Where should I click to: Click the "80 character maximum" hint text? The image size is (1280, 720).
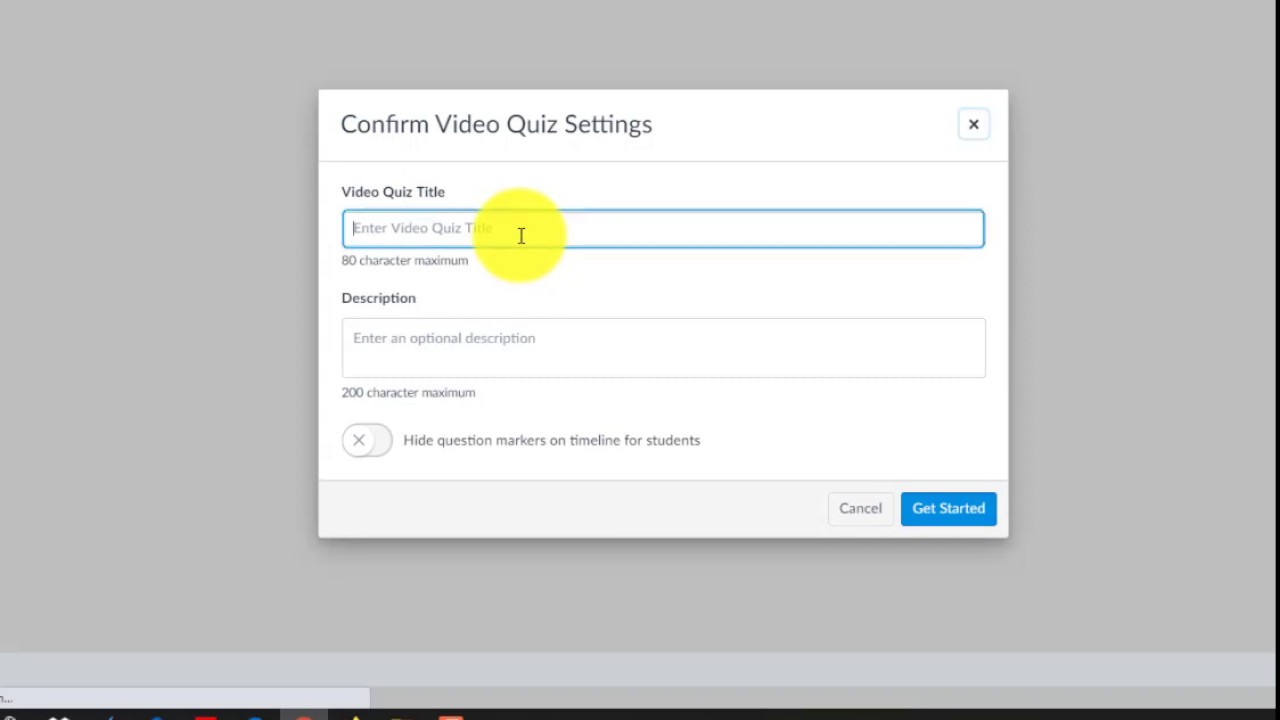[404, 260]
